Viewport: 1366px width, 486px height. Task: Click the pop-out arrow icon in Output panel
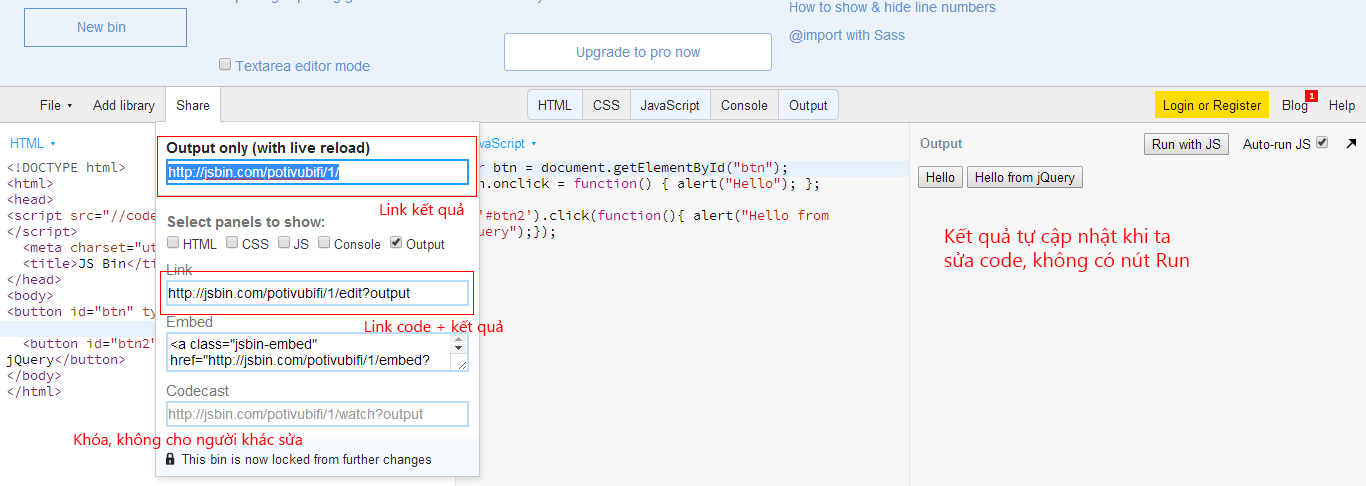pos(1352,144)
